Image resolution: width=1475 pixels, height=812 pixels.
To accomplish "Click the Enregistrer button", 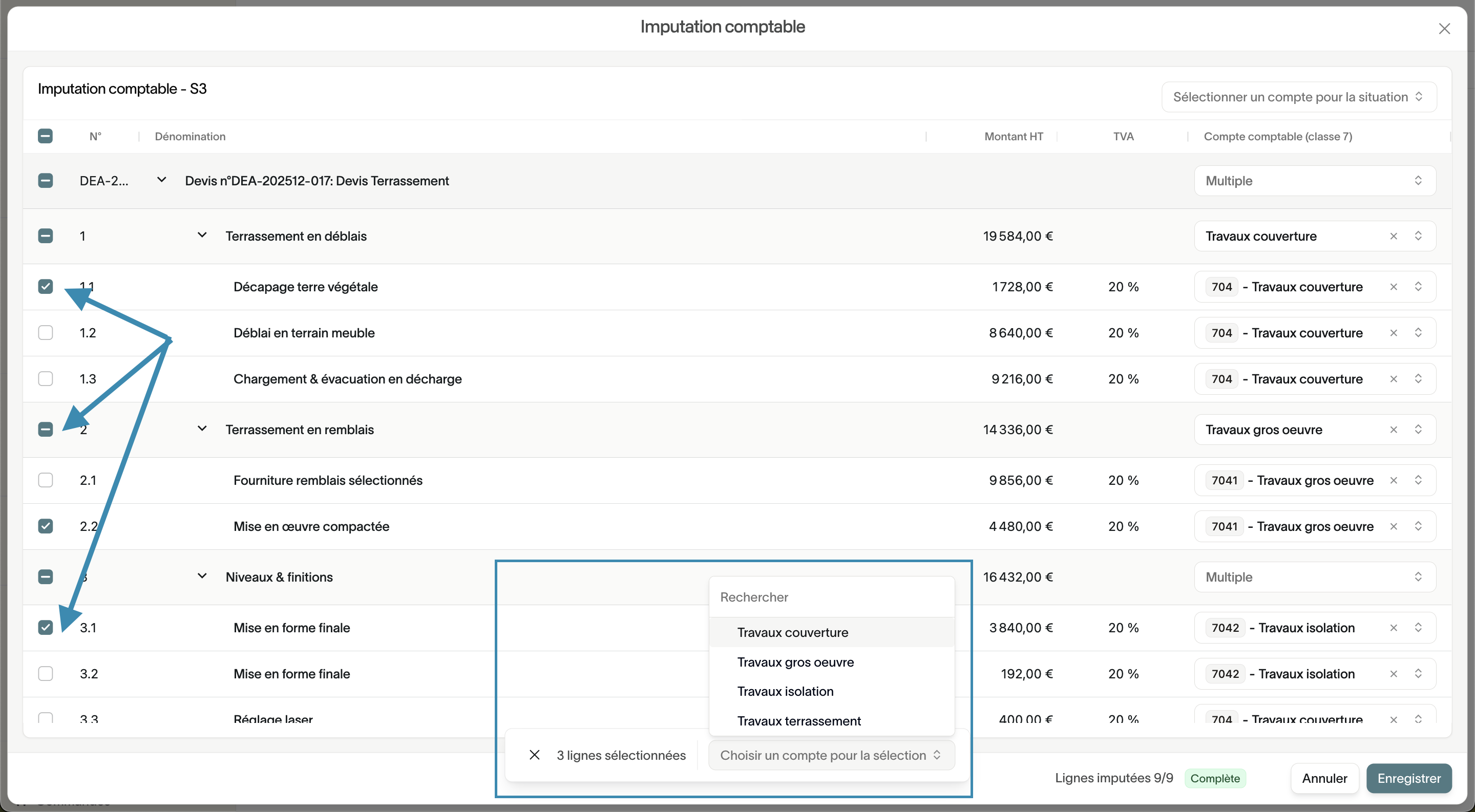I will [x=1408, y=778].
